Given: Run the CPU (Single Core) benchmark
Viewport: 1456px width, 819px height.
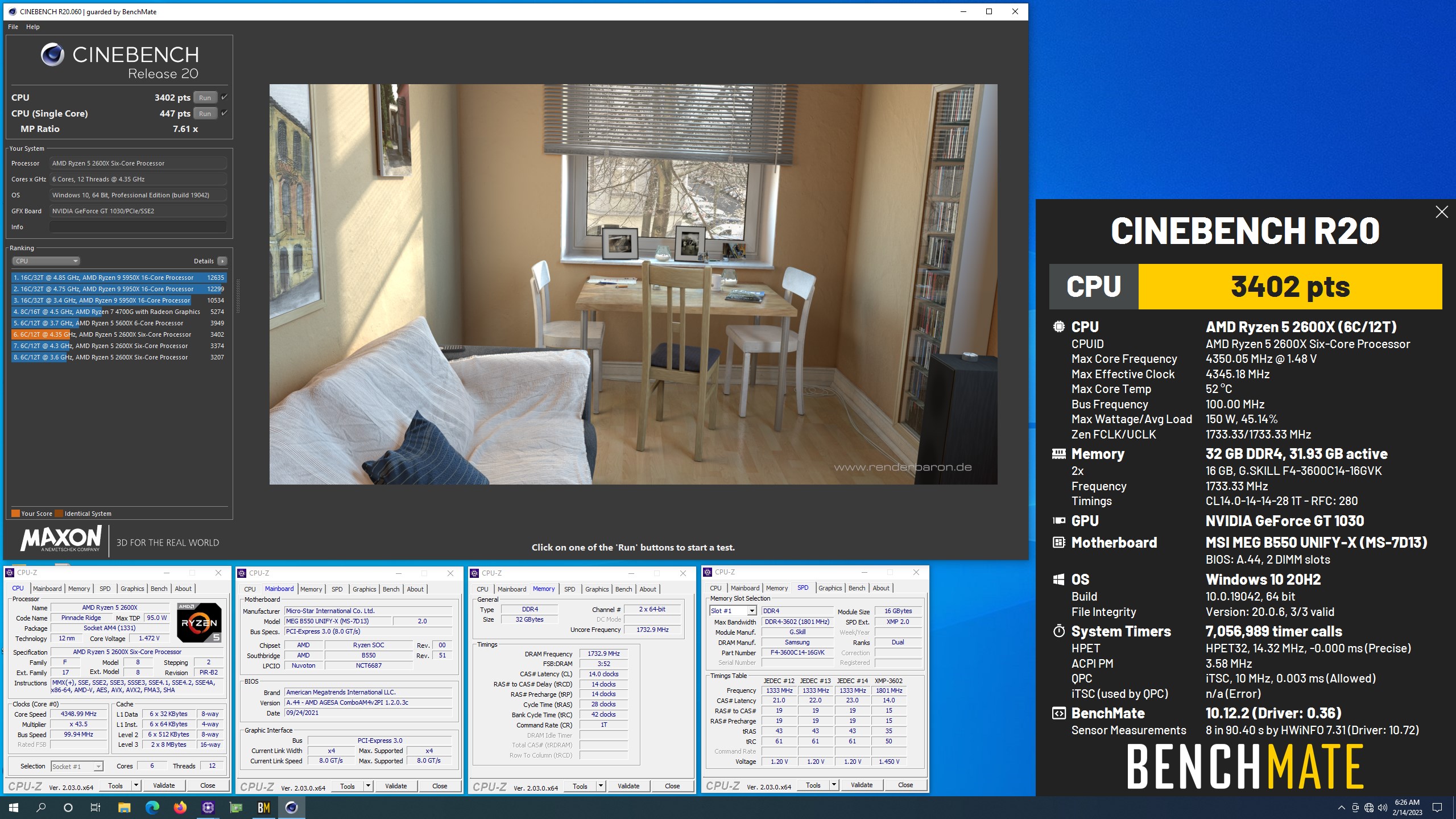Looking at the screenshot, I should pos(205,113).
